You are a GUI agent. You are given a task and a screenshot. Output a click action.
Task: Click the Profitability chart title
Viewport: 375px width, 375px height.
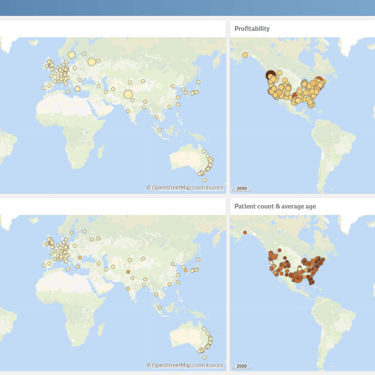252,29
